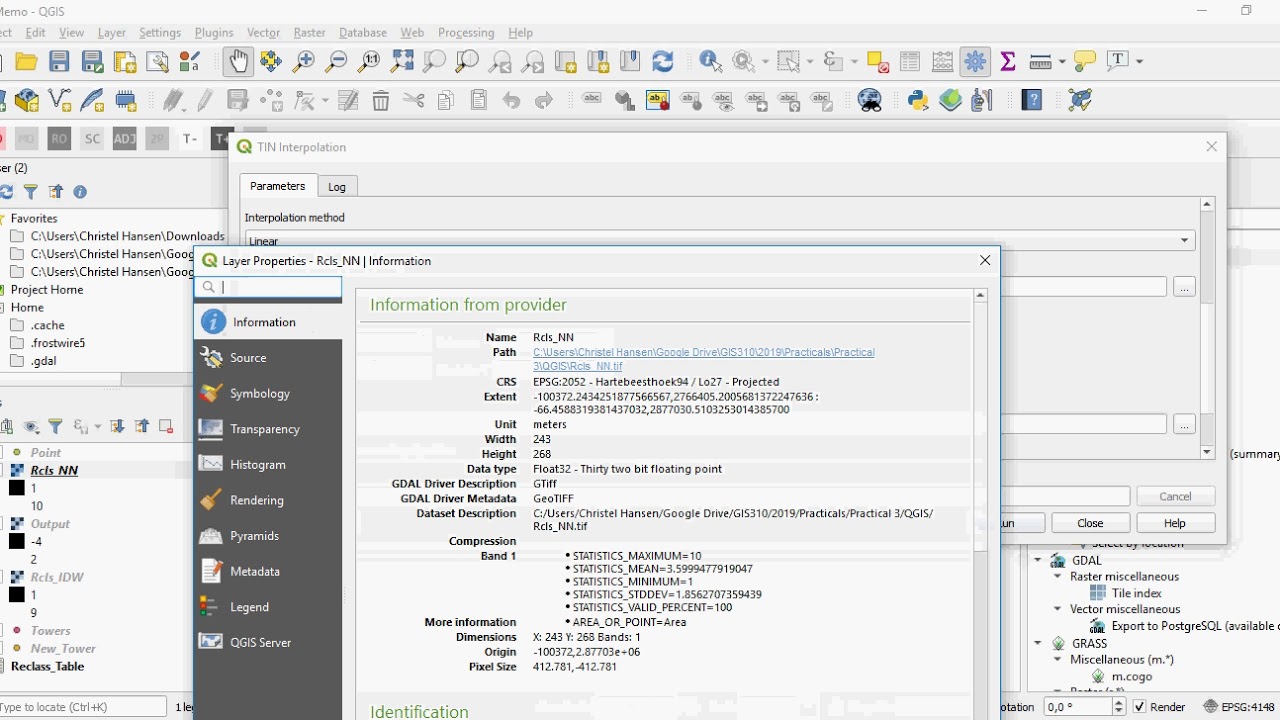Click the black swatch under Output layer

click(x=17, y=541)
